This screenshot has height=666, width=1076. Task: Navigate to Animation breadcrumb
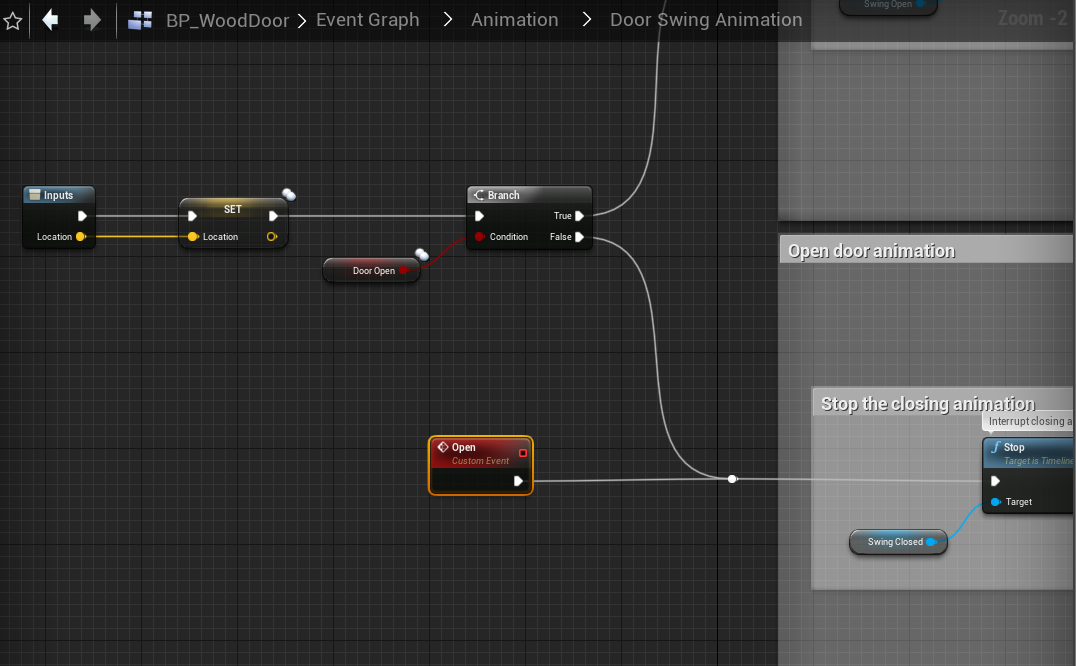(514, 20)
